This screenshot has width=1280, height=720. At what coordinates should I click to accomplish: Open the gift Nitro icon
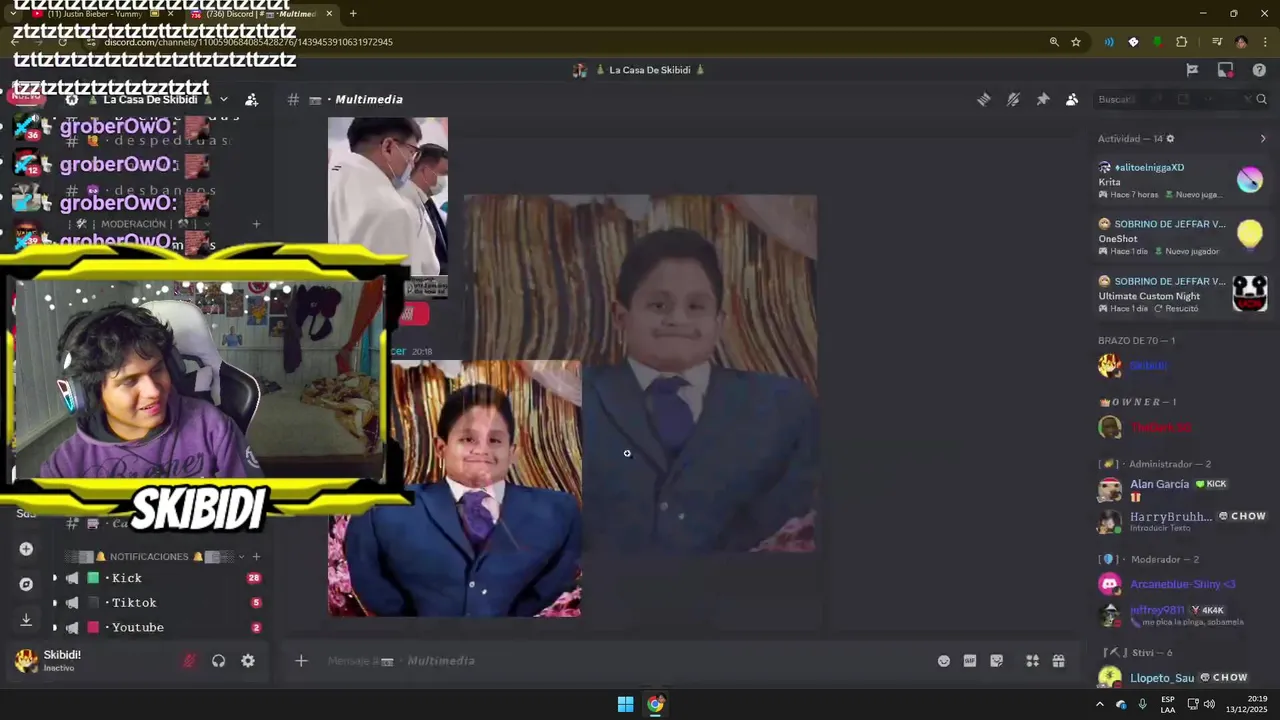[1059, 661]
